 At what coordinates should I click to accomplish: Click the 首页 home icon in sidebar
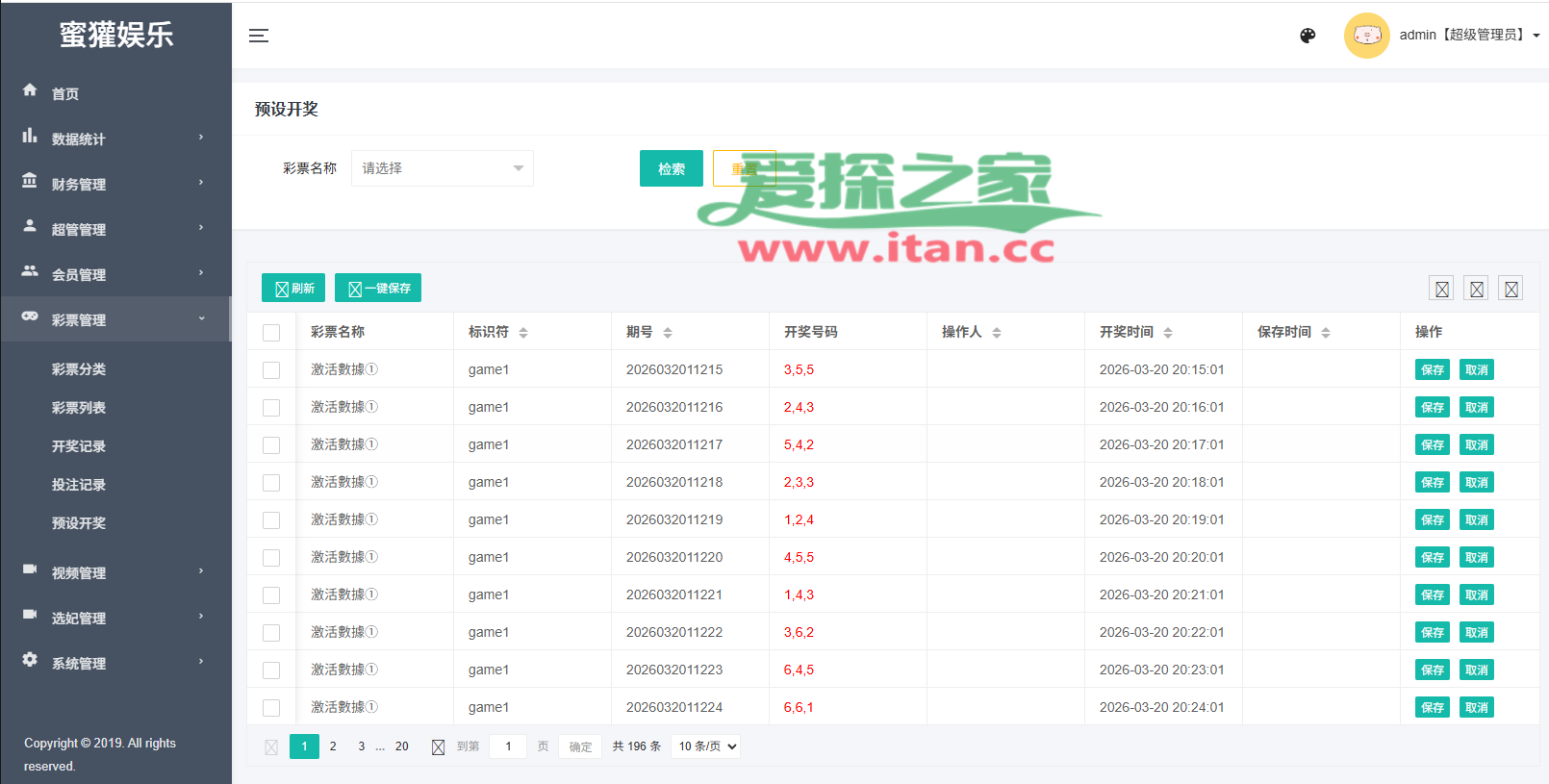tap(30, 90)
